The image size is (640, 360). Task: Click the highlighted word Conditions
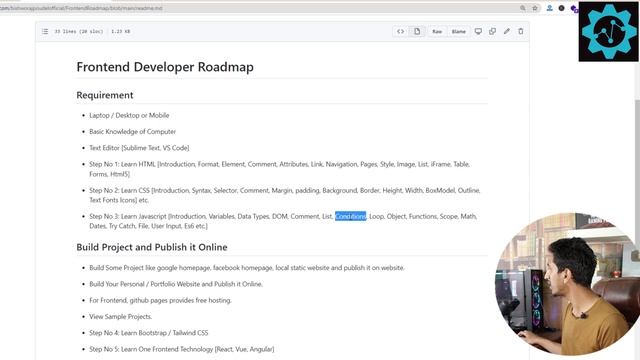pos(351,216)
